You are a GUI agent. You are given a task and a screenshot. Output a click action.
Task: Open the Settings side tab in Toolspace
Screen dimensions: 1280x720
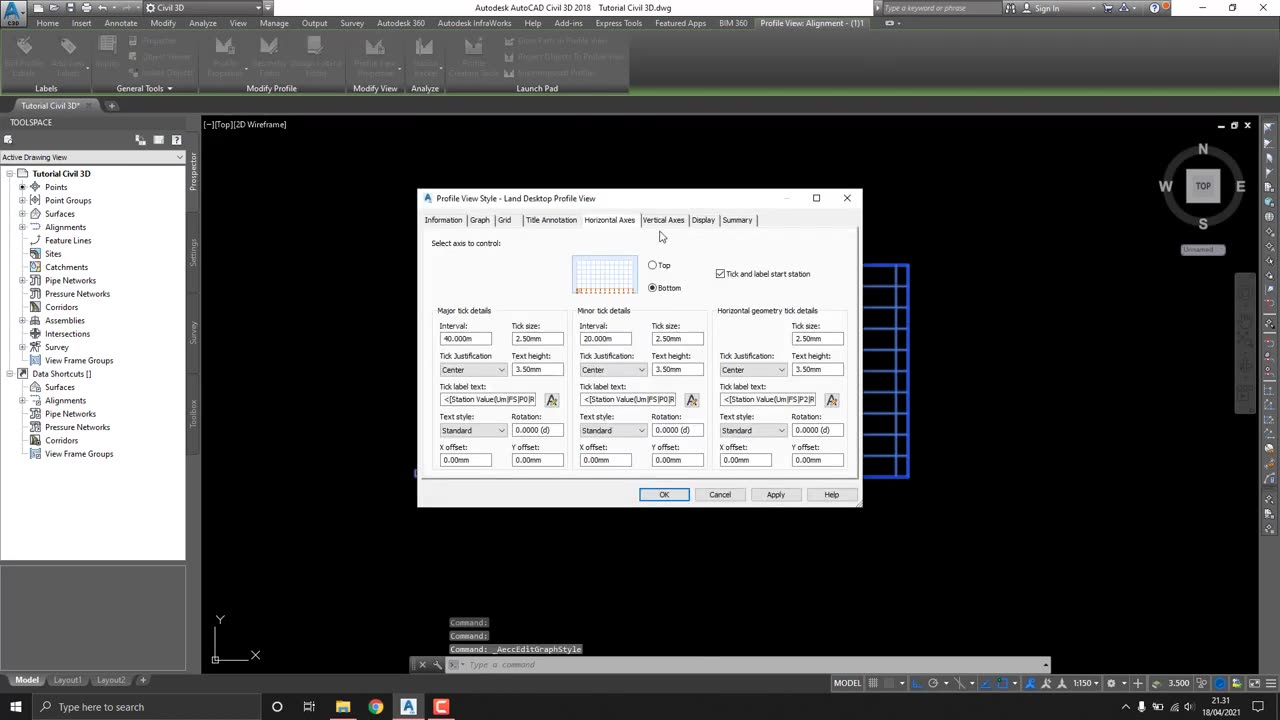pyautogui.click(x=194, y=251)
